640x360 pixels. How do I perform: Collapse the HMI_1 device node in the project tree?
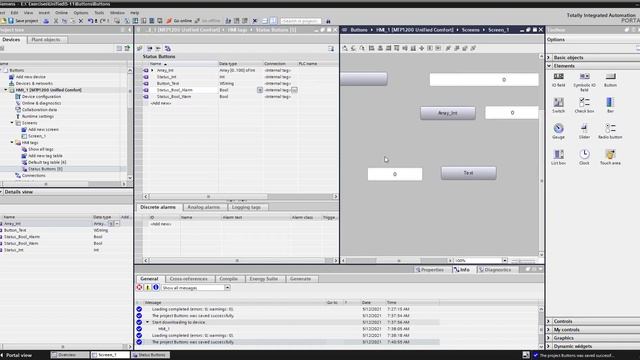click(x=6, y=90)
